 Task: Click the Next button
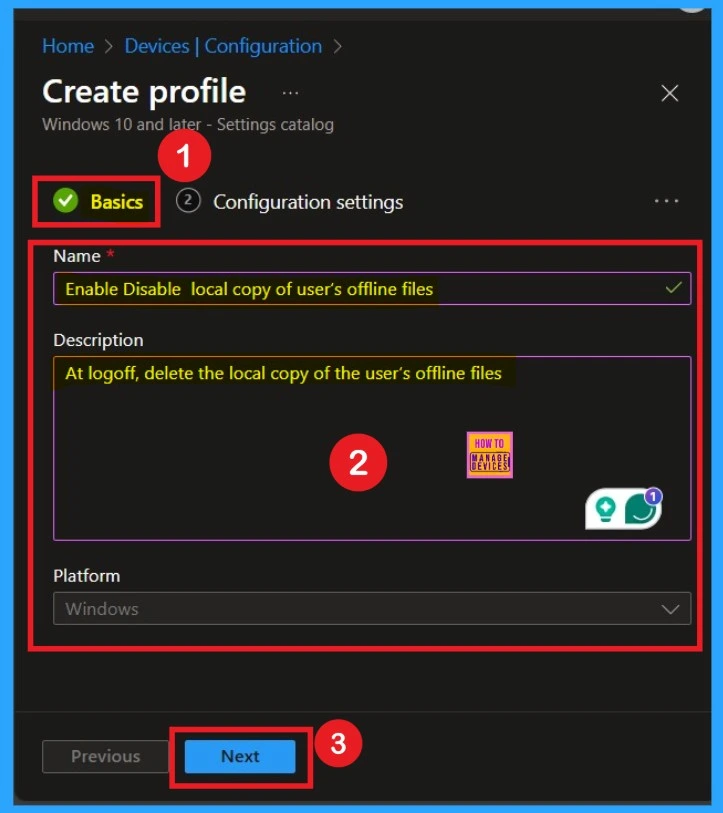[240, 756]
